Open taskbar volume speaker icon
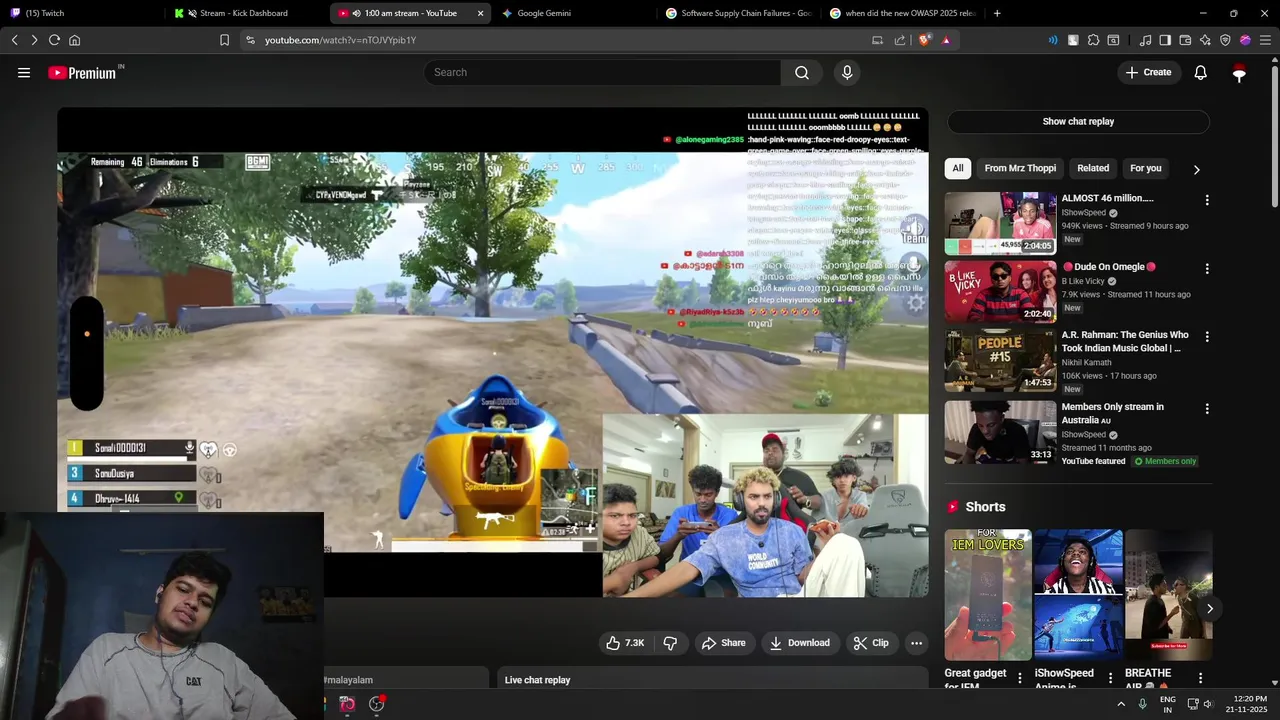1280x720 pixels. pyautogui.click(x=1208, y=704)
